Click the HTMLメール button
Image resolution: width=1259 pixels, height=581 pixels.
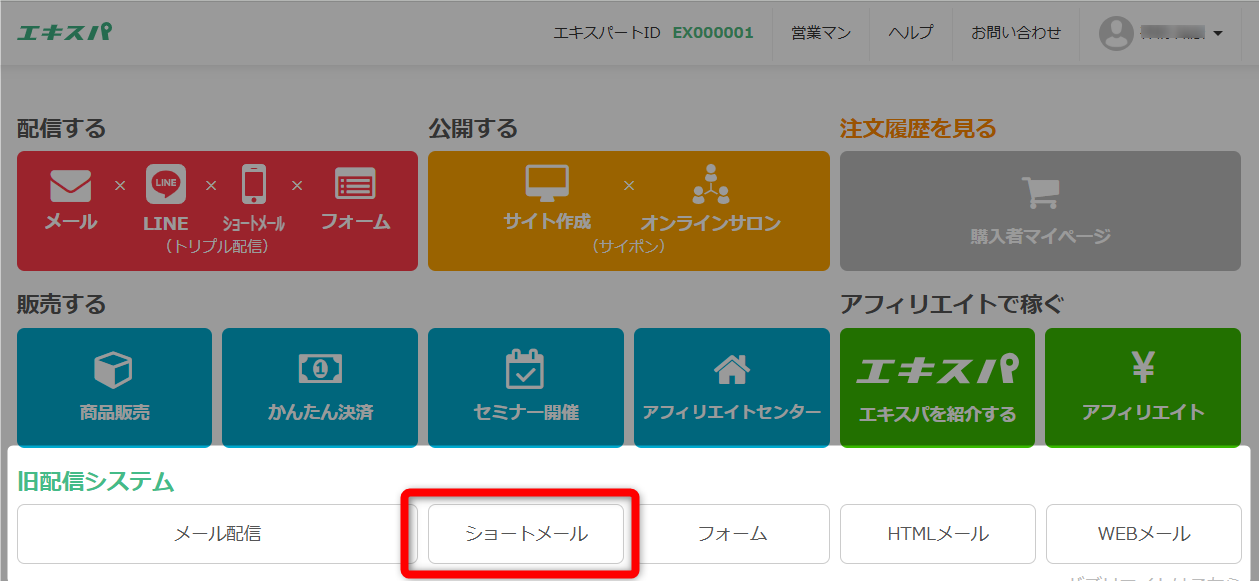tap(938, 534)
